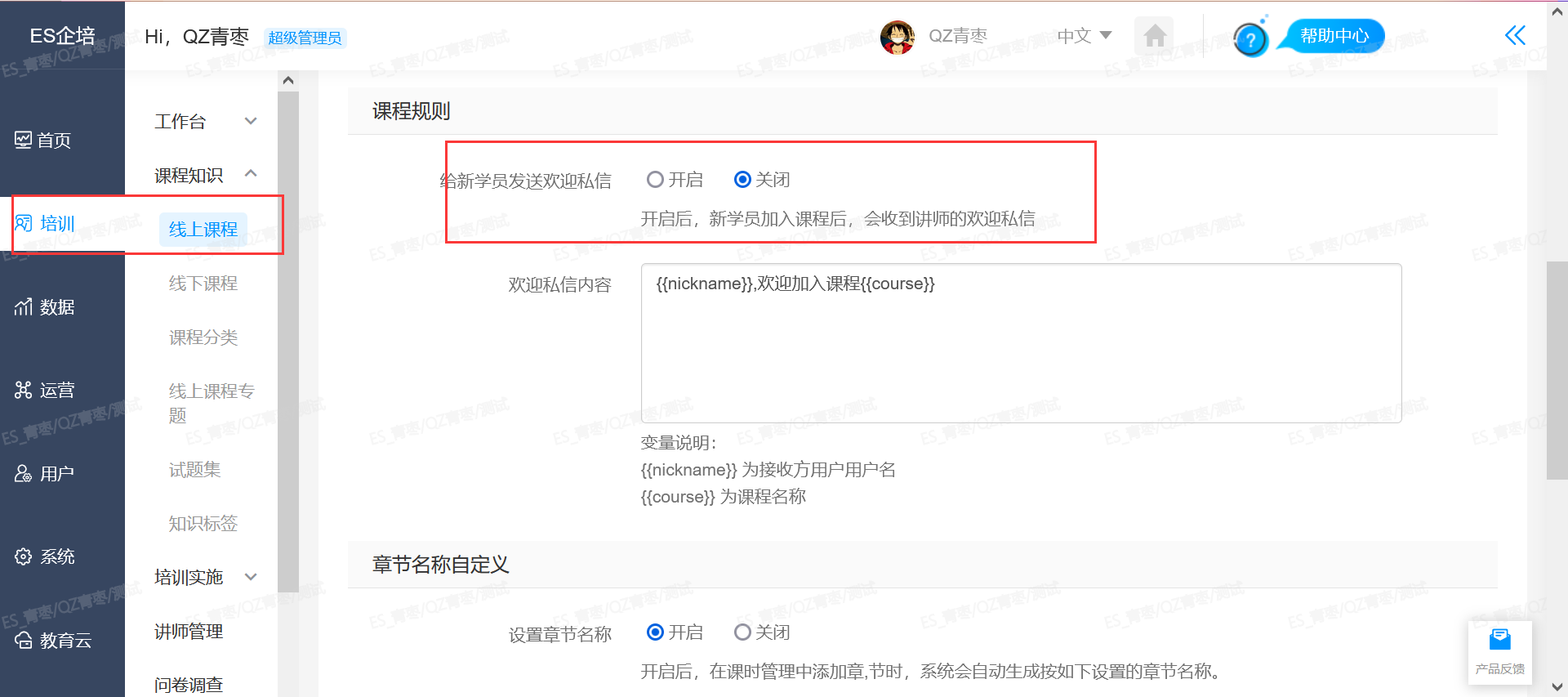Open 数据 section in left sidebar
Viewport: 1568px width, 697px height.
45,307
